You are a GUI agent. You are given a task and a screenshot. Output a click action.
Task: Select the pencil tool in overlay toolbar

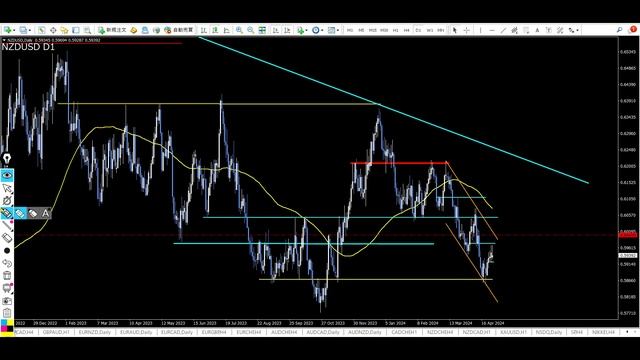(x=7, y=226)
